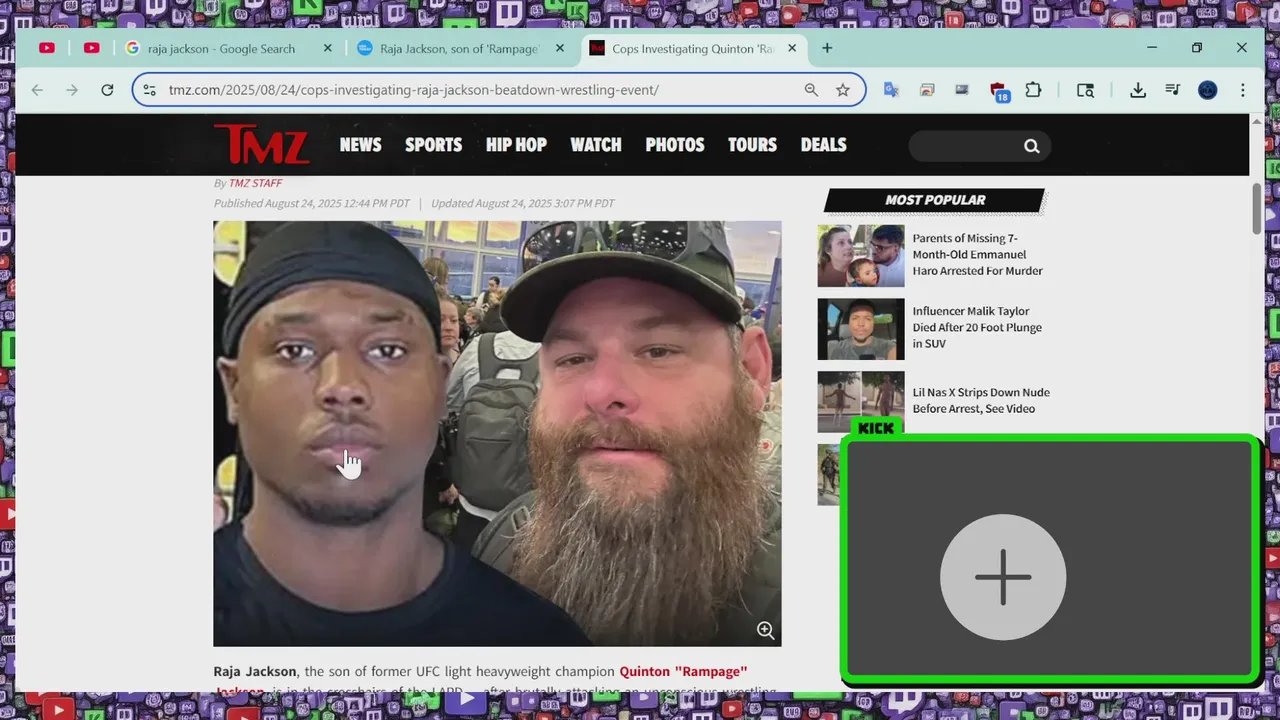Viewport: 1280px width, 720px height.
Task: Click the Published August 24, 2025 text
Action: click(311, 203)
